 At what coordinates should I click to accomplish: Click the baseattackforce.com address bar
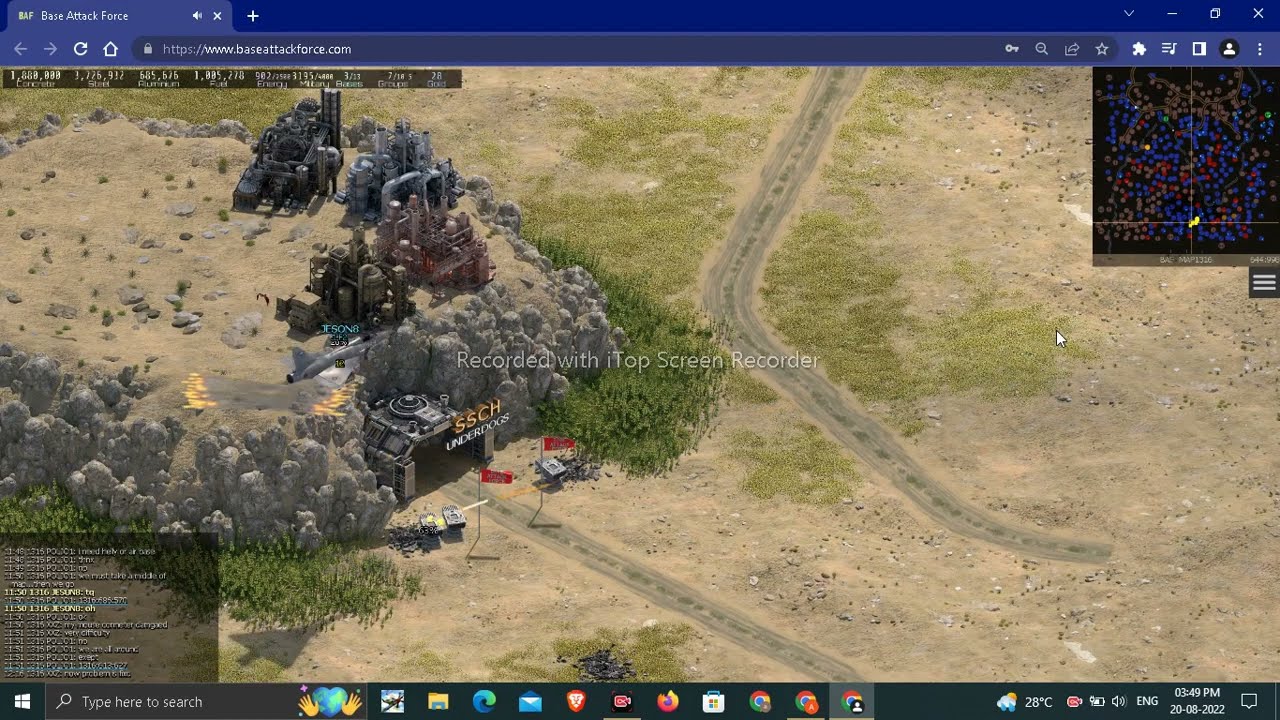click(x=570, y=49)
